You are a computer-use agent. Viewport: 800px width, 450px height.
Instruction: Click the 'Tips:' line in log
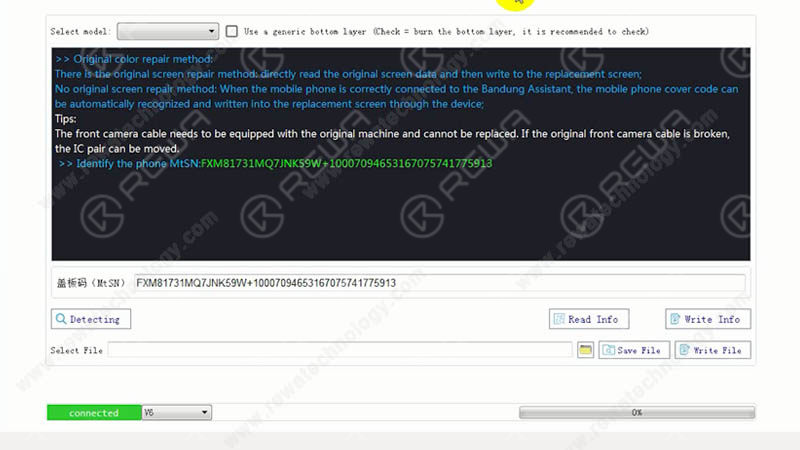coord(66,119)
